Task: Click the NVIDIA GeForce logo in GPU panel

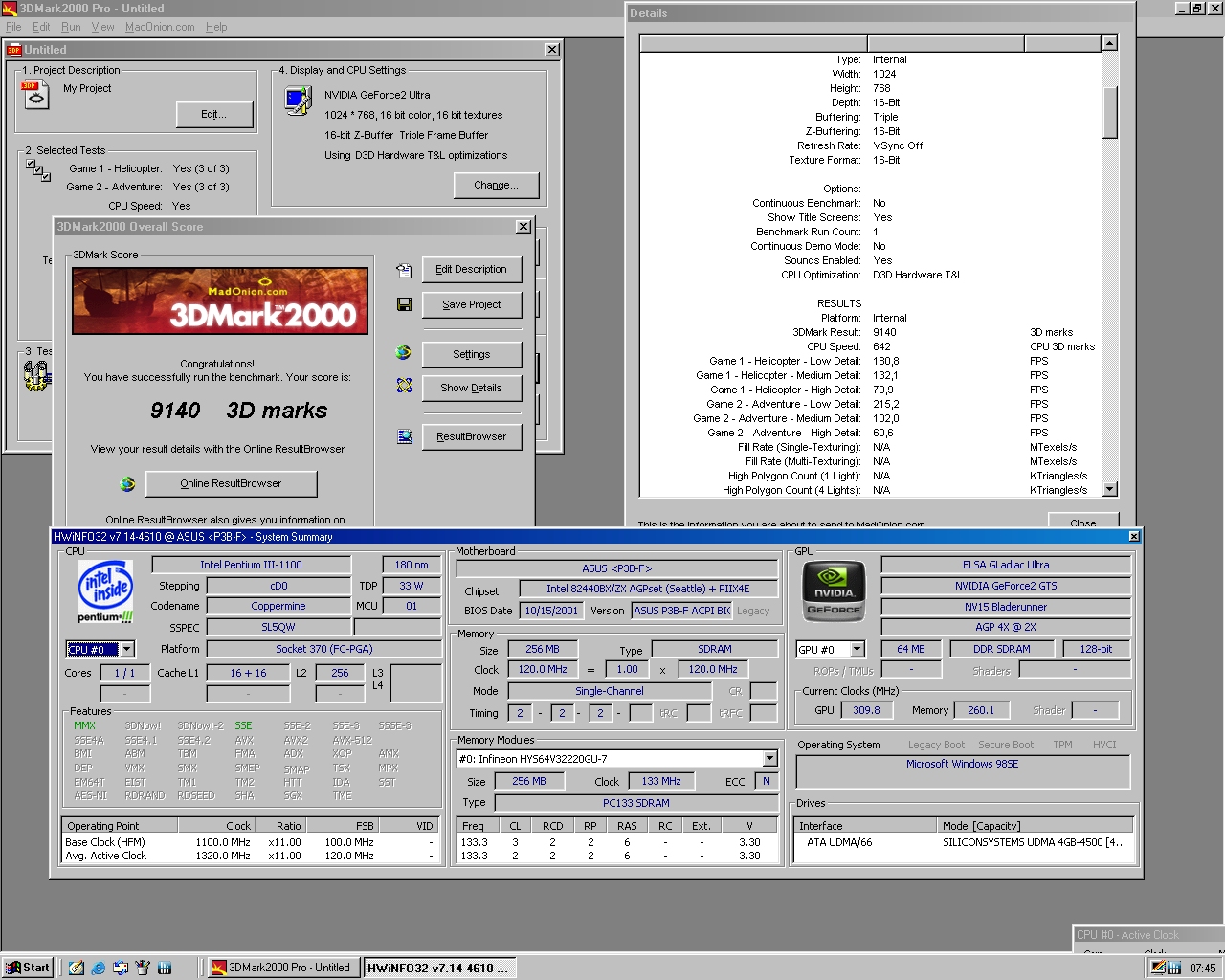Action: pyautogui.click(x=834, y=591)
